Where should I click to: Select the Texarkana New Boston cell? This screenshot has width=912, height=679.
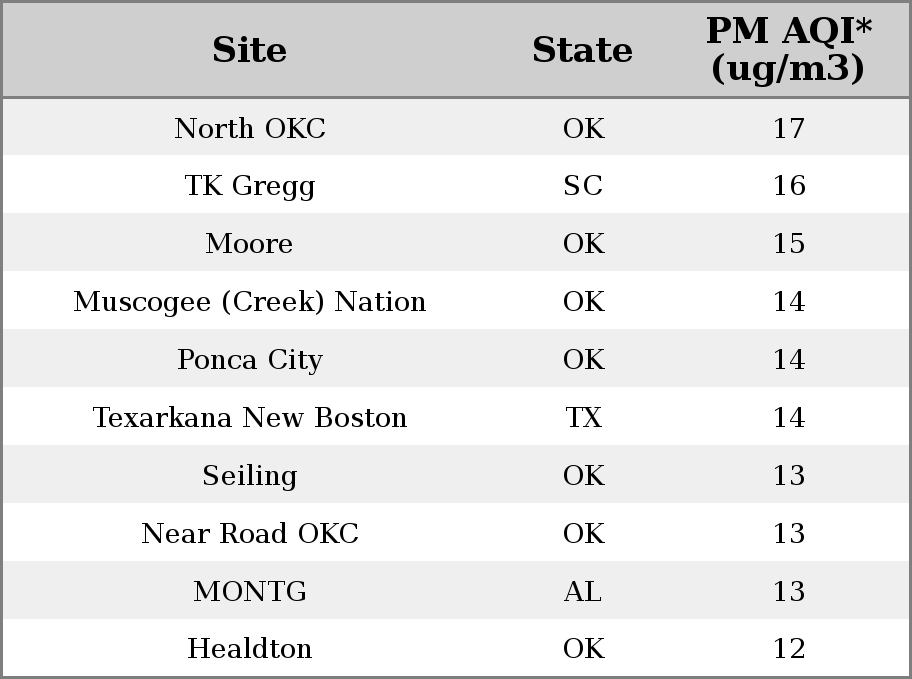coord(250,417)
